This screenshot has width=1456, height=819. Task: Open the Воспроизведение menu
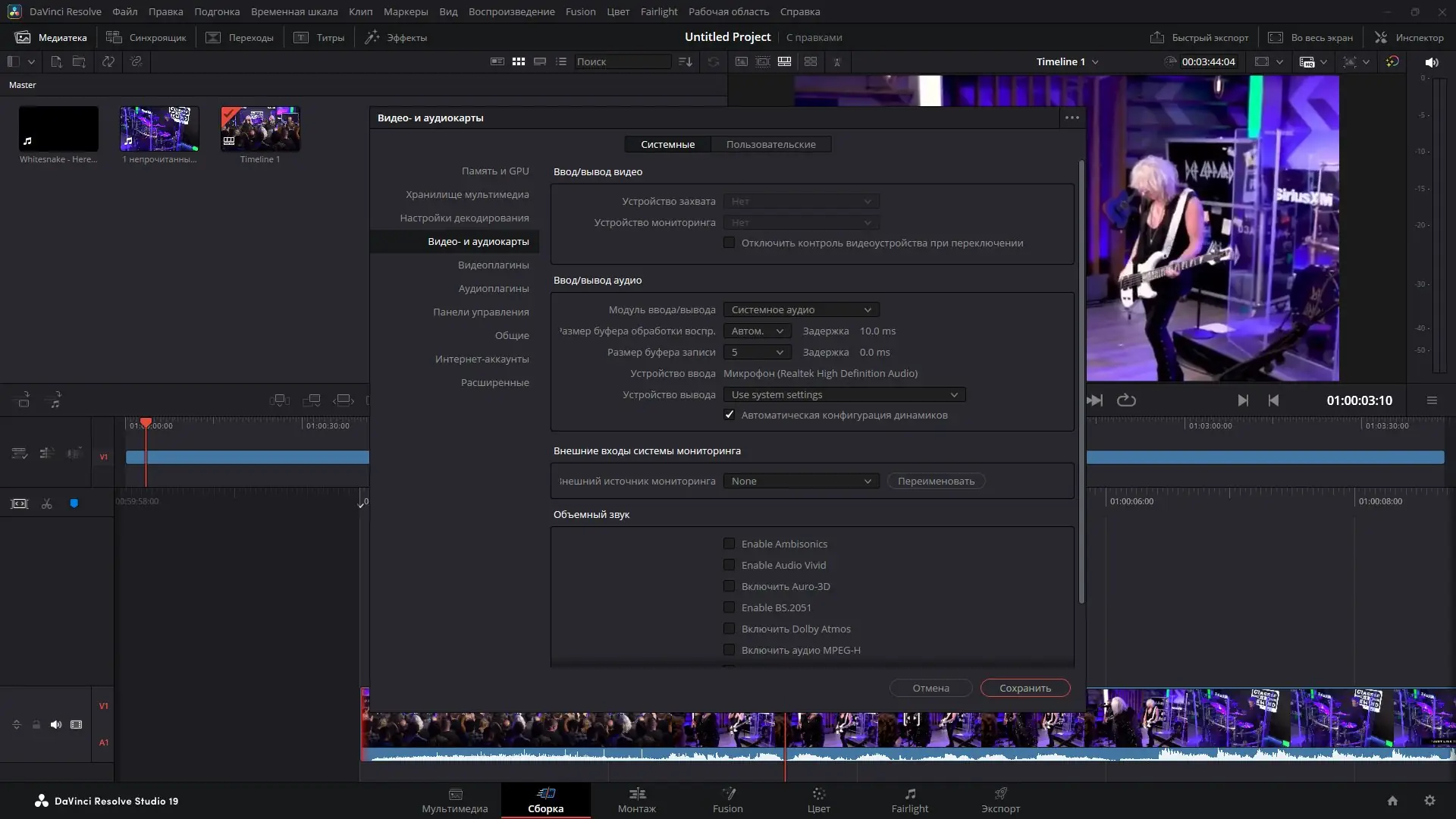tap(511, 11)
